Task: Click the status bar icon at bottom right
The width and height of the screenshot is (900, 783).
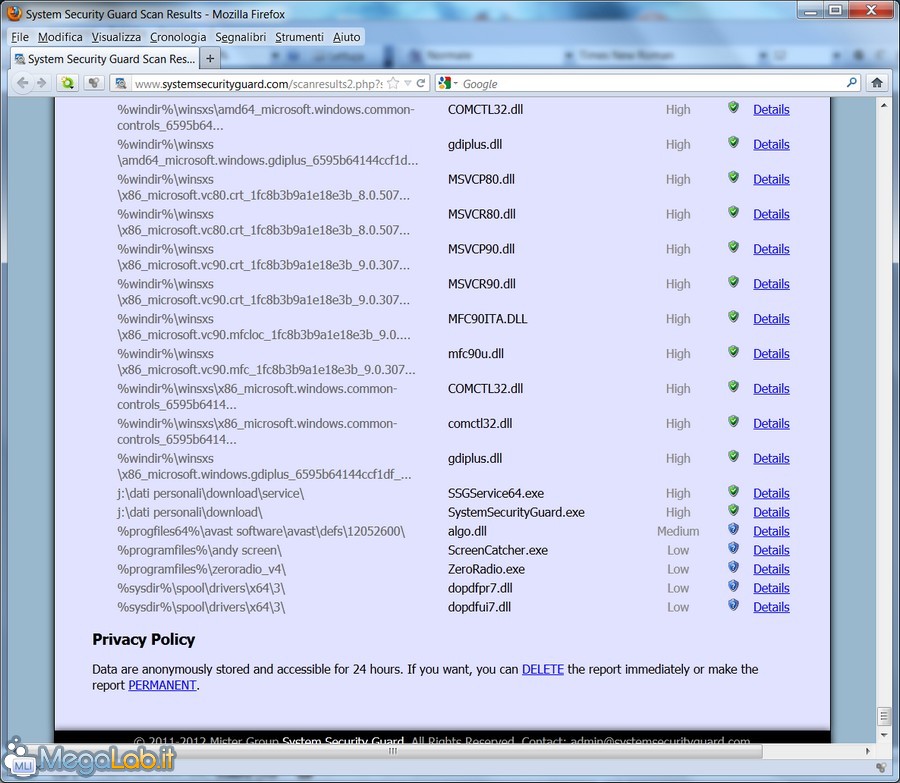Action: 881,768
